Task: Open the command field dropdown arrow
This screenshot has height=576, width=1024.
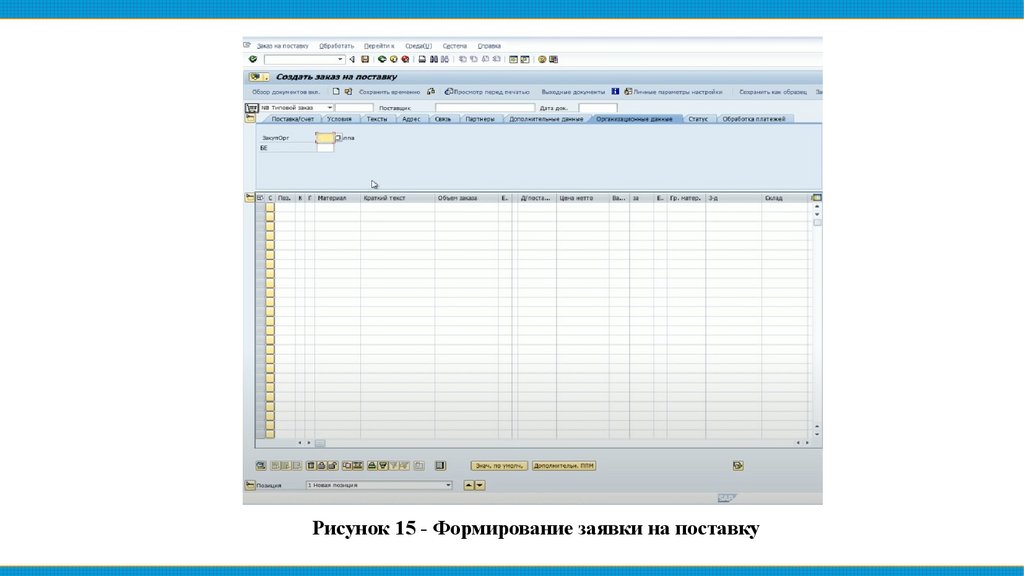Action: pos(340,59)
